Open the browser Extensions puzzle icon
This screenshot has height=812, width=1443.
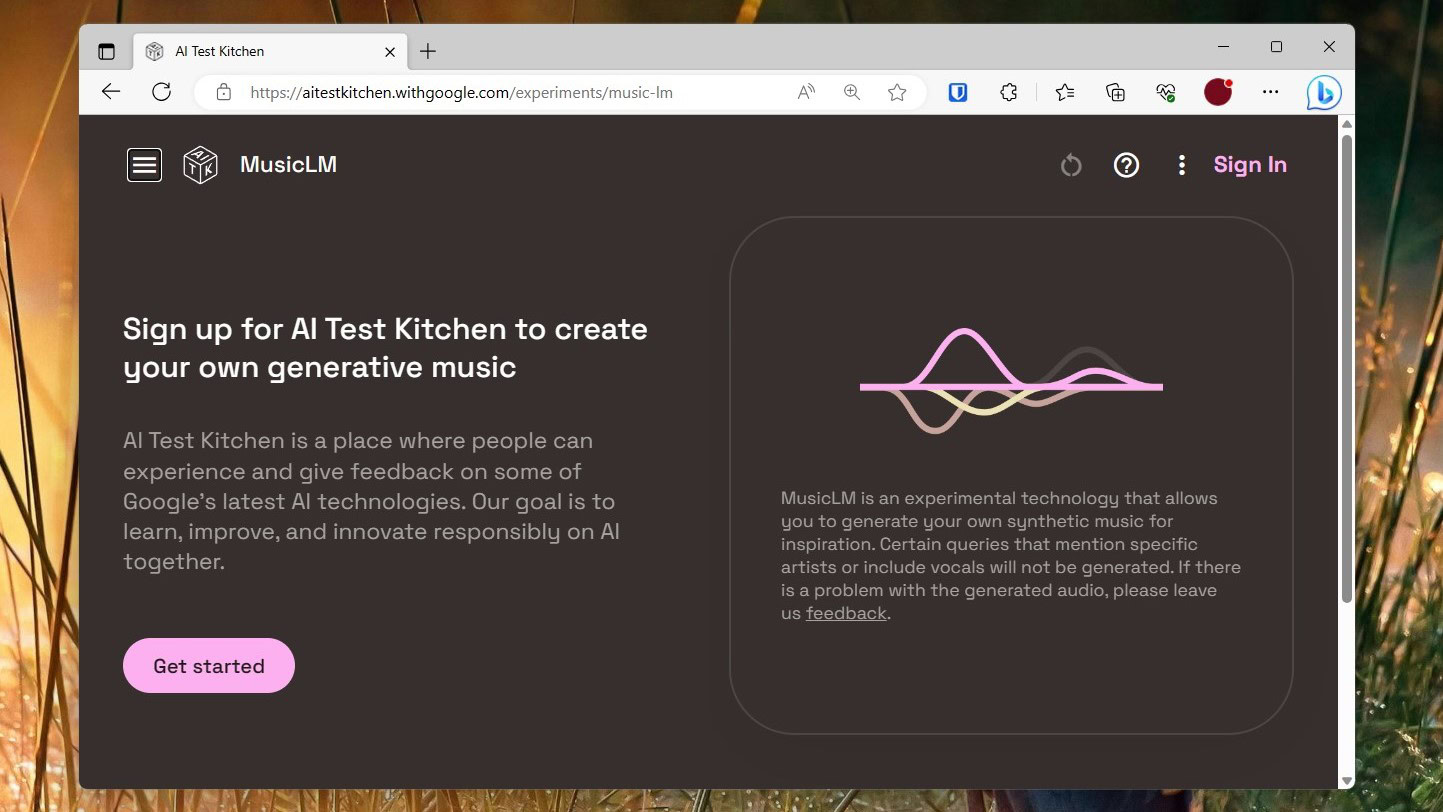pos(1008,92)
